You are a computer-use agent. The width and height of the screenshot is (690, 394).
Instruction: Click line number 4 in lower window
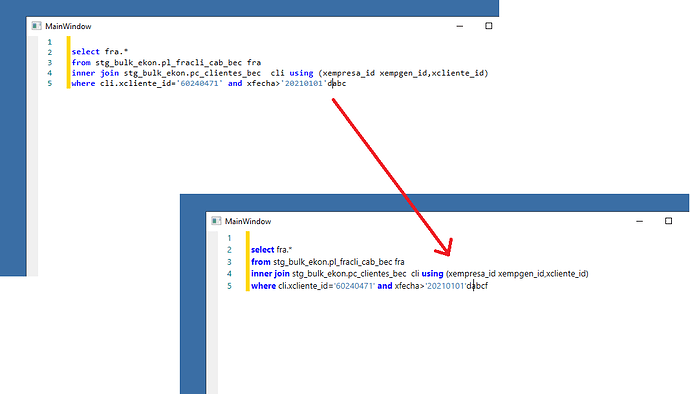coord(229,274)
